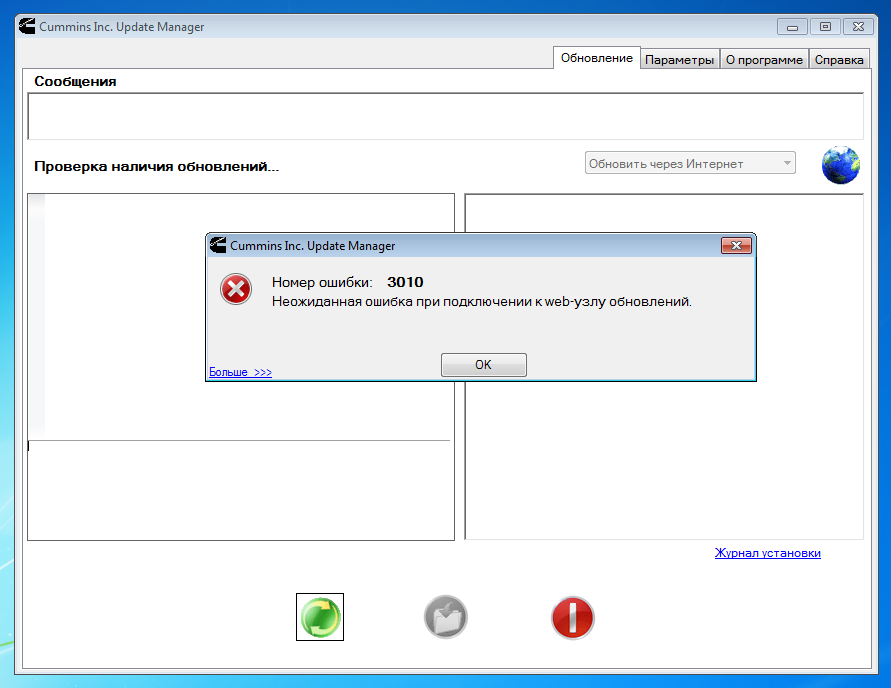Click Cummins logo in main window title
The width and height of the screenshot is (891, 688).
point(27,26)
